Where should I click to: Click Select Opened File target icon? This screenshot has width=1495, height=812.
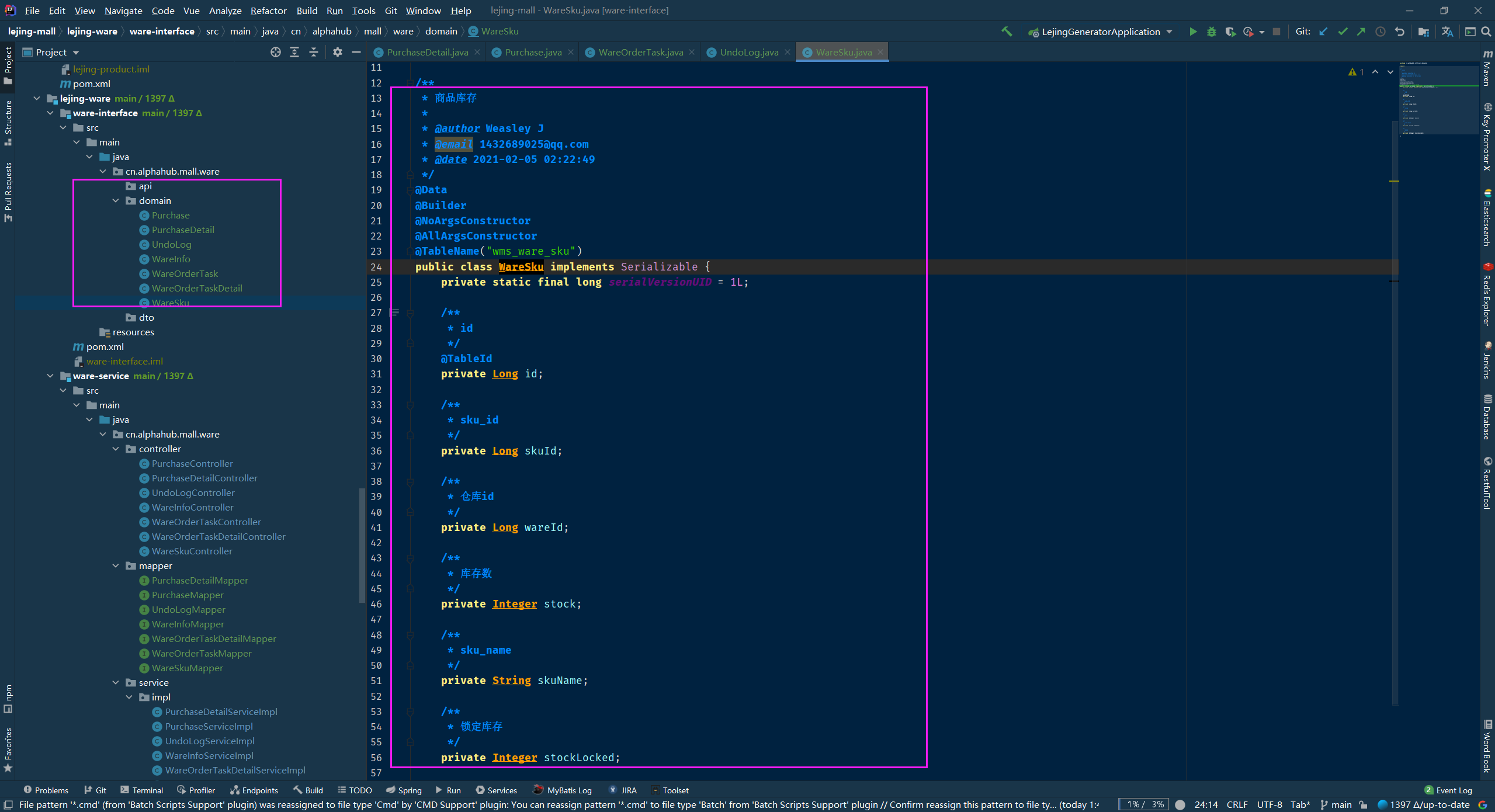(276, 52)
